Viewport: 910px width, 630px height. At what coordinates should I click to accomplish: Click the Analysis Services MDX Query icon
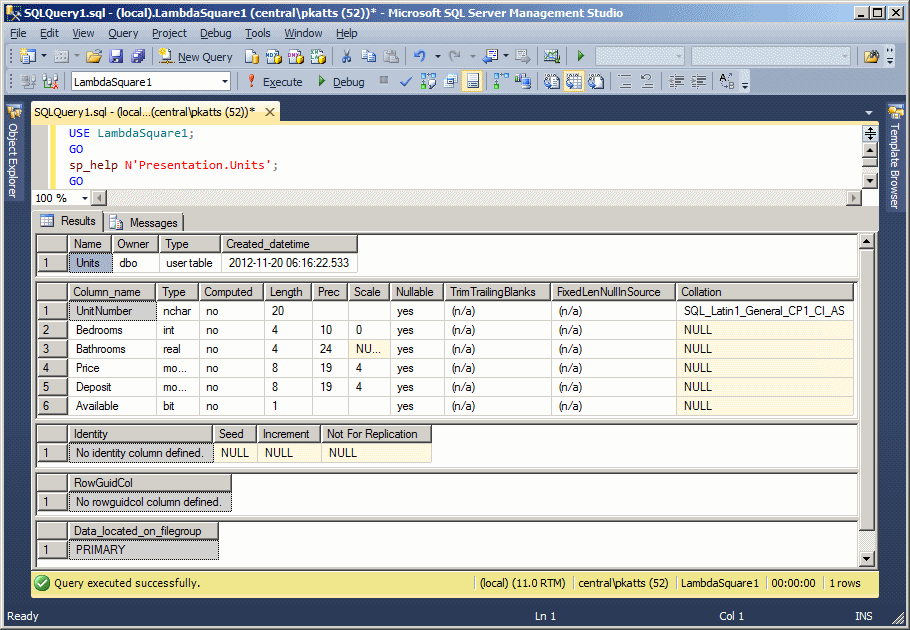(273, 56)
